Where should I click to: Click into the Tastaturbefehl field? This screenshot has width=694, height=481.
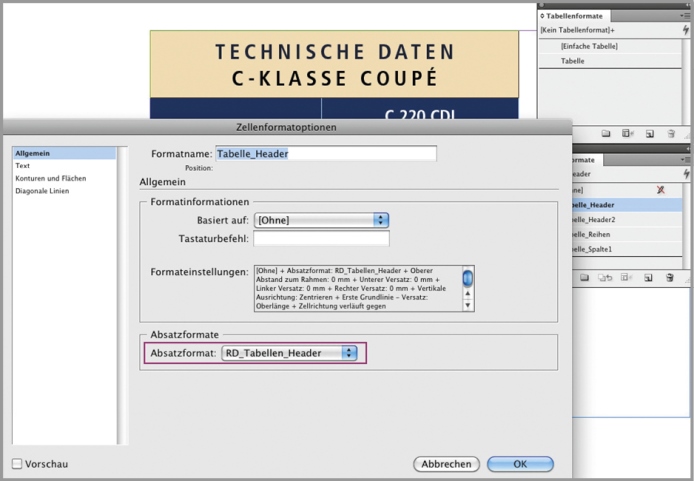(x=321, y=239)
